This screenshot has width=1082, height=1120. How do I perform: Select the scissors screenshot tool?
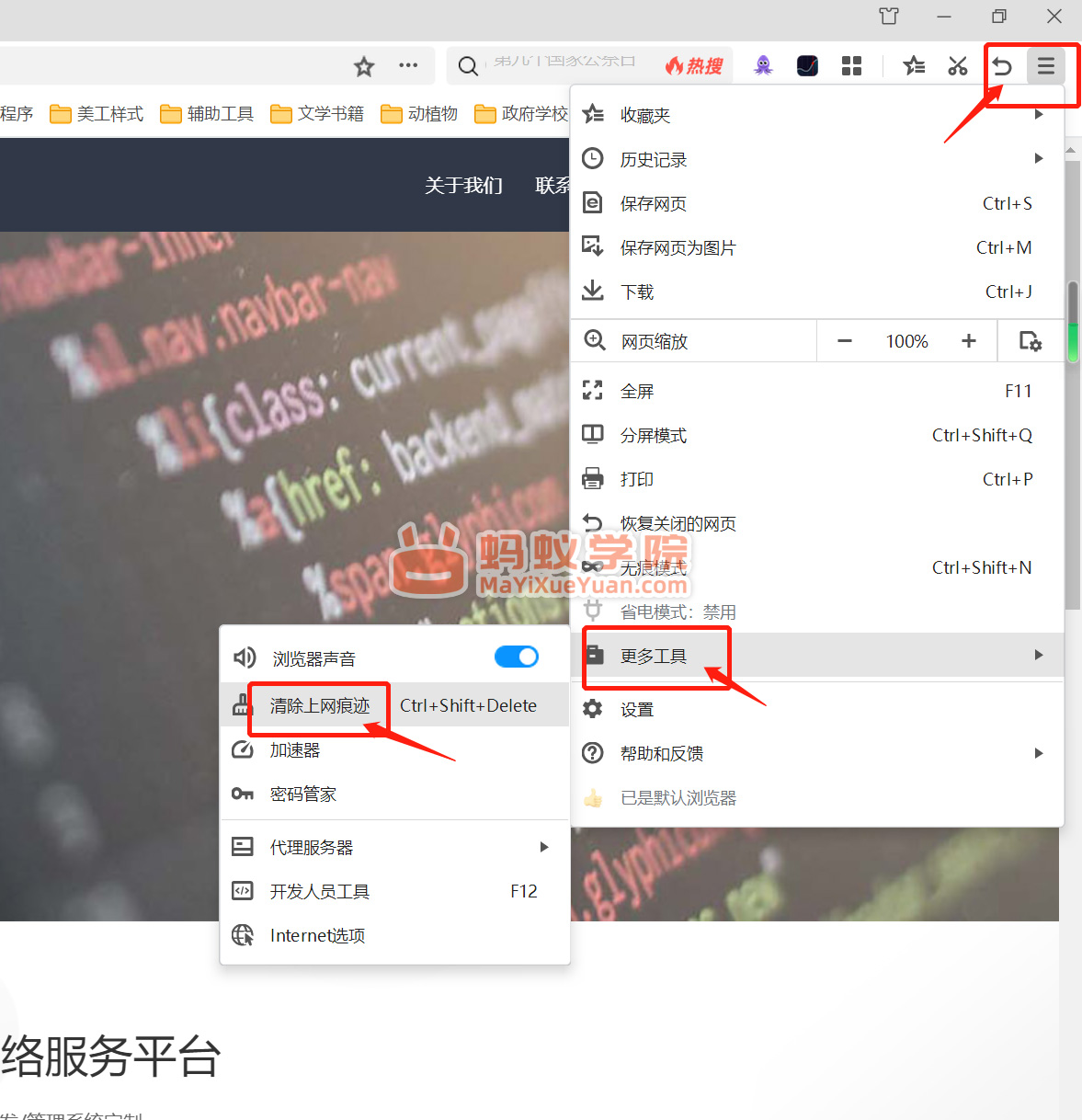tap(958, 65)
